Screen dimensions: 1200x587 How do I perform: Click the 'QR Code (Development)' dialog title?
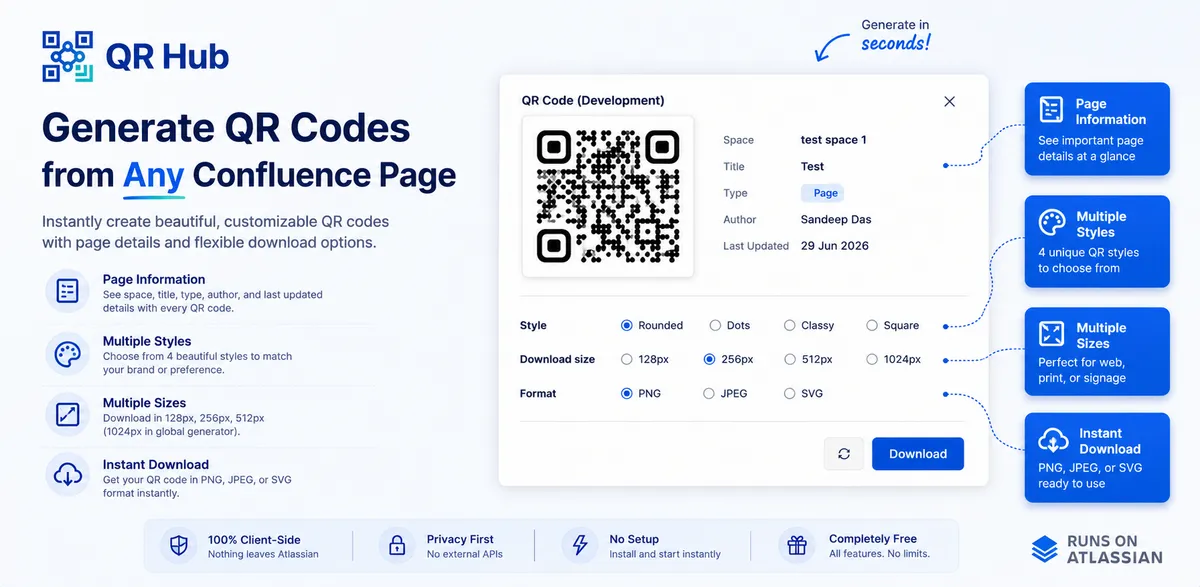click(x=593, y=101)
